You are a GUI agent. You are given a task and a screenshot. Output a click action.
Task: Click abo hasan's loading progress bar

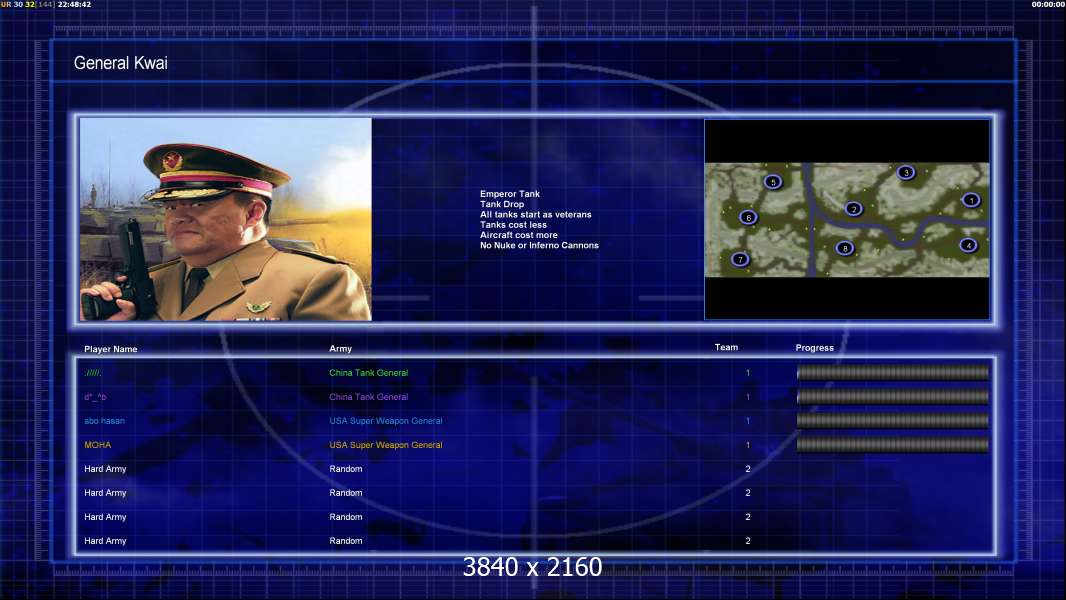[x=893, y=421]
